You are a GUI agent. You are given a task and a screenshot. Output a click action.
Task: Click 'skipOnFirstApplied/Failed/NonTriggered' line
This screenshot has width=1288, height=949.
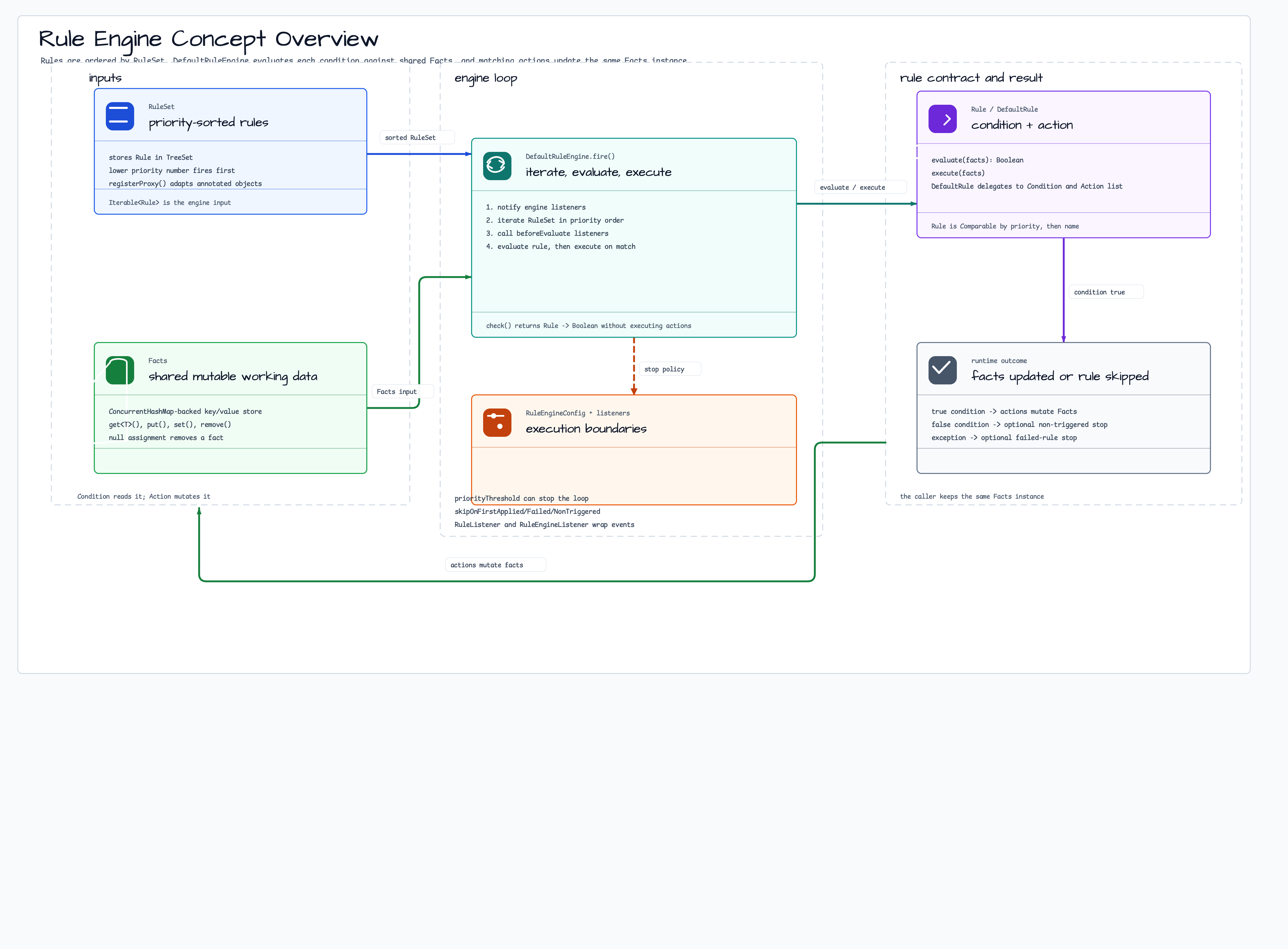tap(527, 511)
